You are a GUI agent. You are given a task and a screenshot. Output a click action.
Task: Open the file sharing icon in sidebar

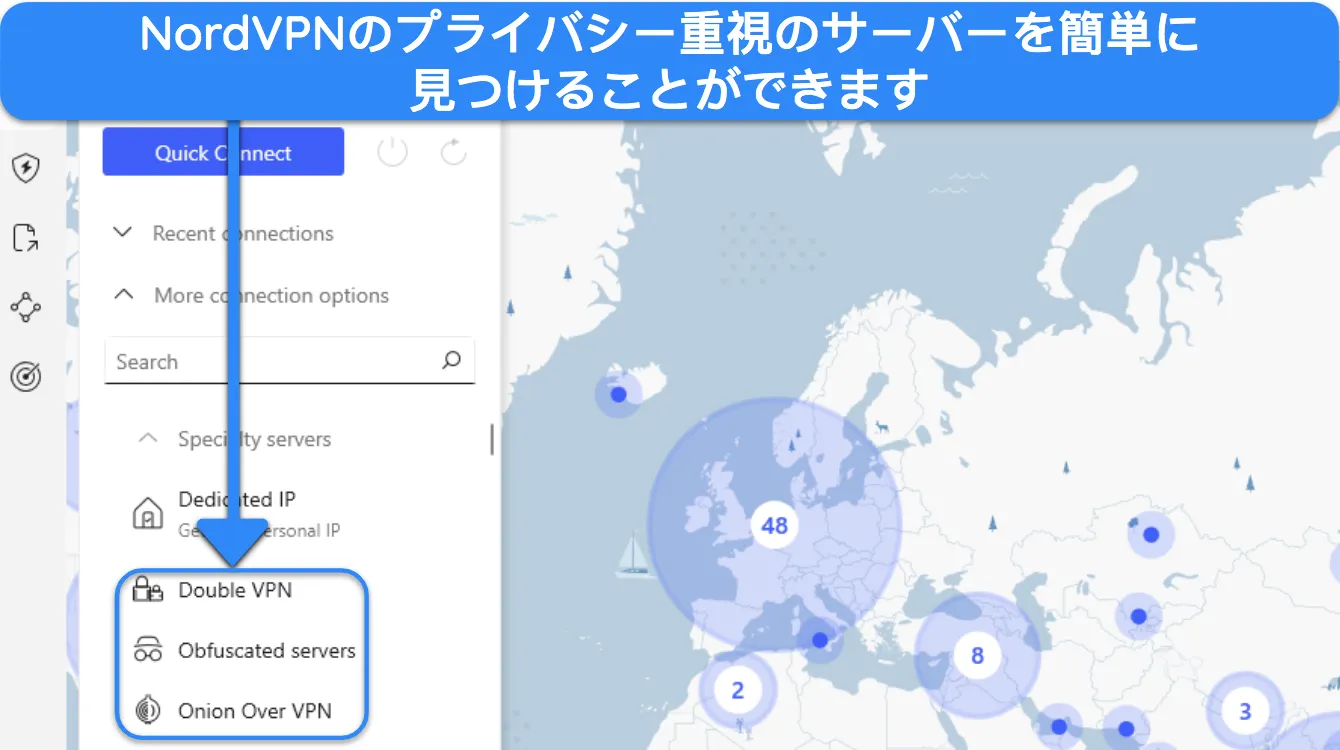coord(25,238)
